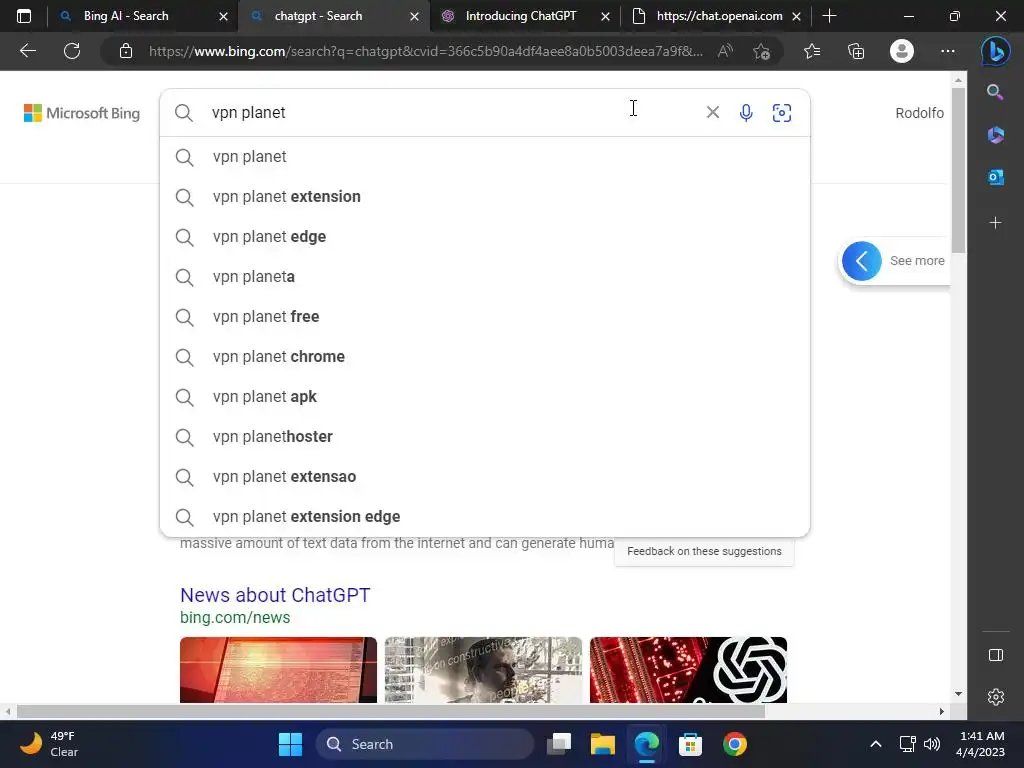Screen dimensions: 1024x768
Task: Choose suggestion "vpn planet apk"
Action: pos(485,396)
